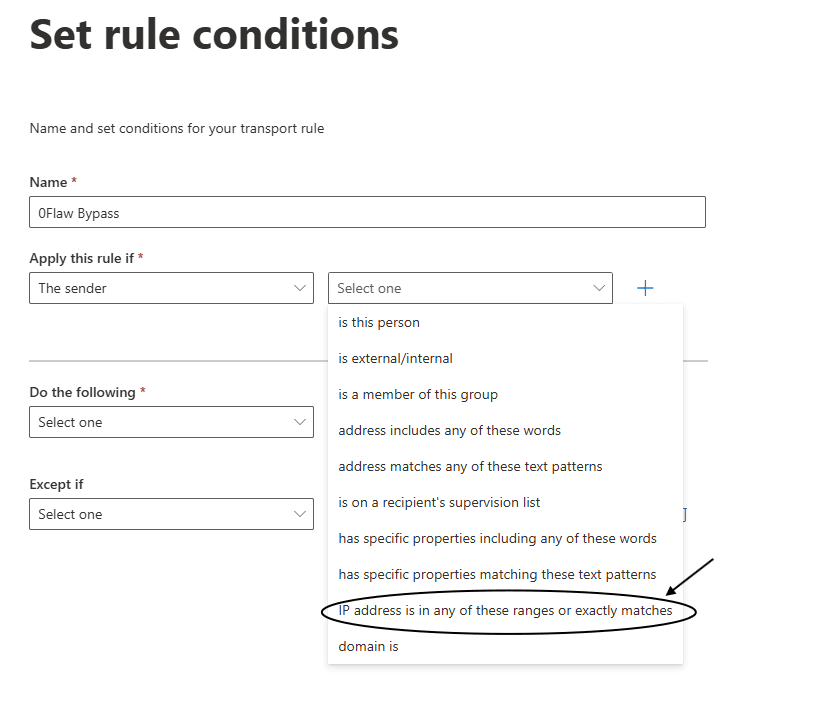
Task: Click the plus icon to add another condition
Action: click(645, 288)
